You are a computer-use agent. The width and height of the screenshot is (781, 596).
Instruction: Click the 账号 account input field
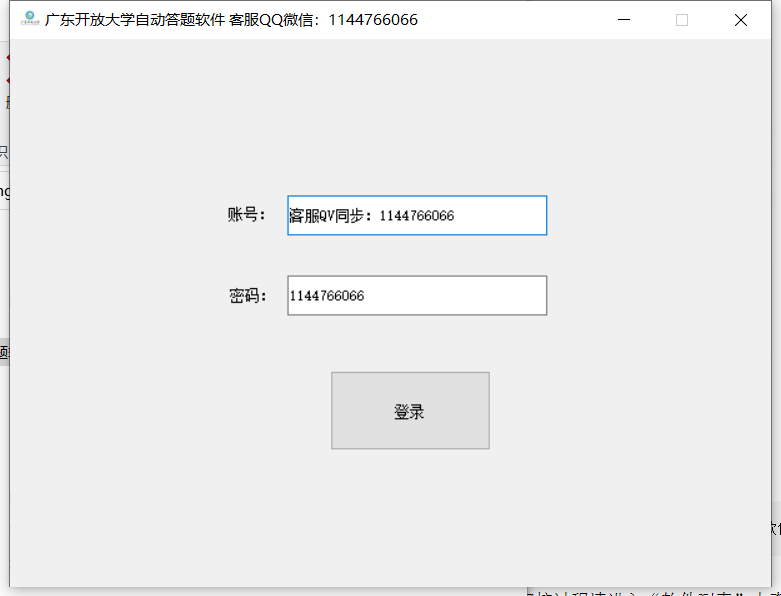[417, 215]
